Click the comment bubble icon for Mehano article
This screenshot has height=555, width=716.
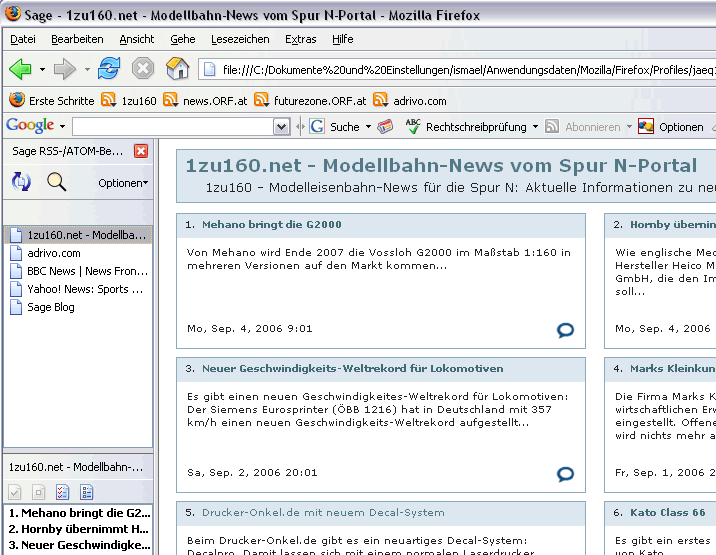pos(566,330)
